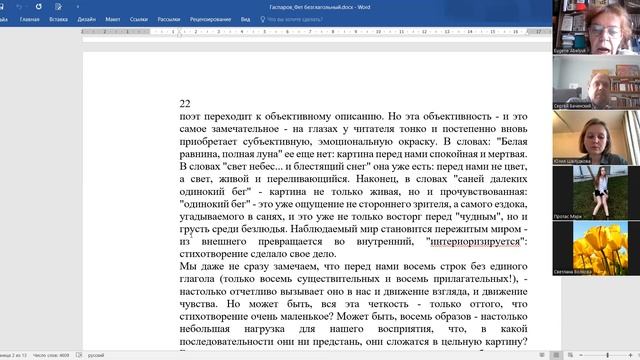640x360 pixels.
Task: Click the text "стихотворение сделало свое дело."
Action: coord(258,254)
